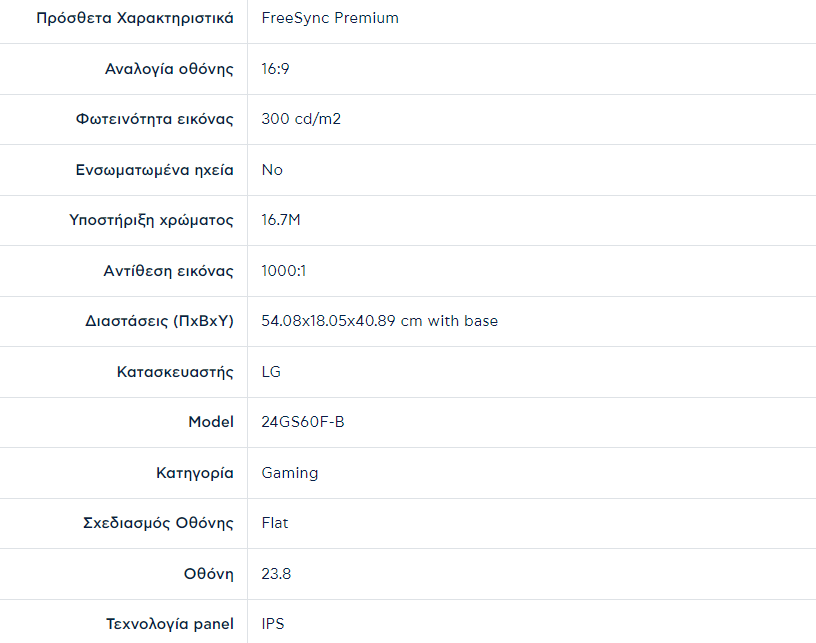Click the LG manufacturer value
Screen dimensions: 816x643
[271, 372]
